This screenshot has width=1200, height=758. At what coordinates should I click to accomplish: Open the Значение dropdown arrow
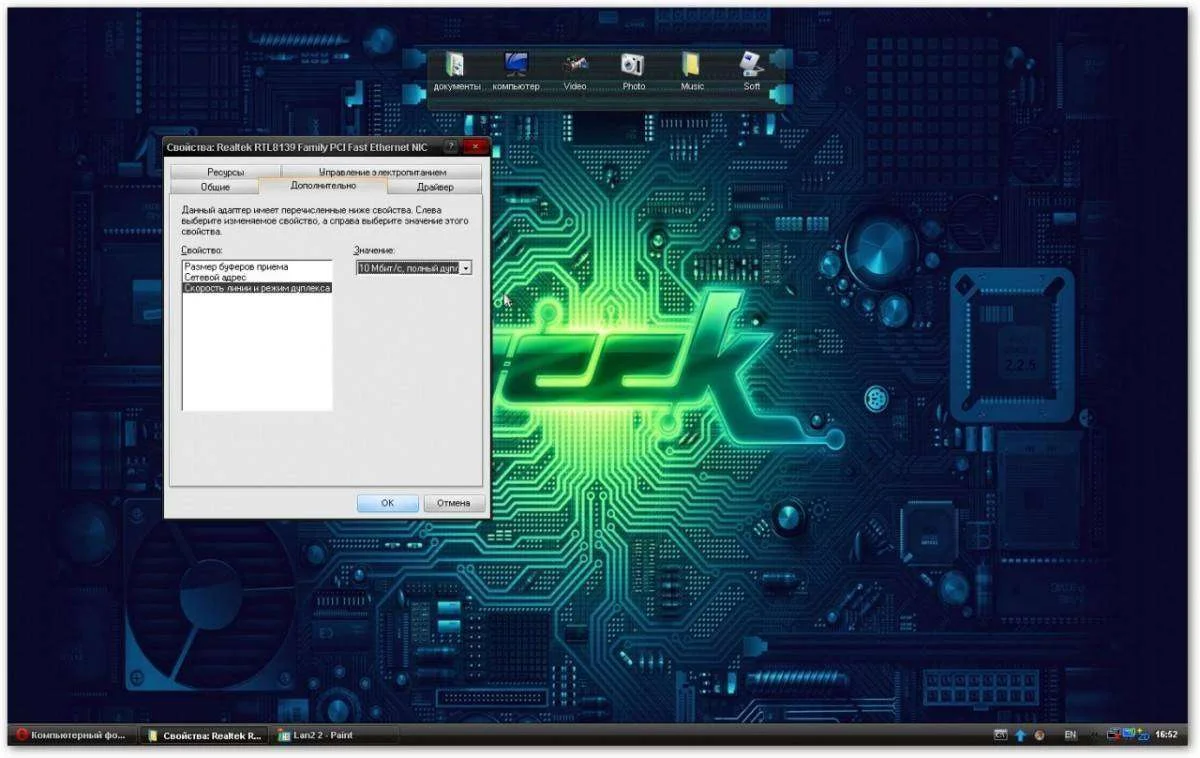point(466,268)
